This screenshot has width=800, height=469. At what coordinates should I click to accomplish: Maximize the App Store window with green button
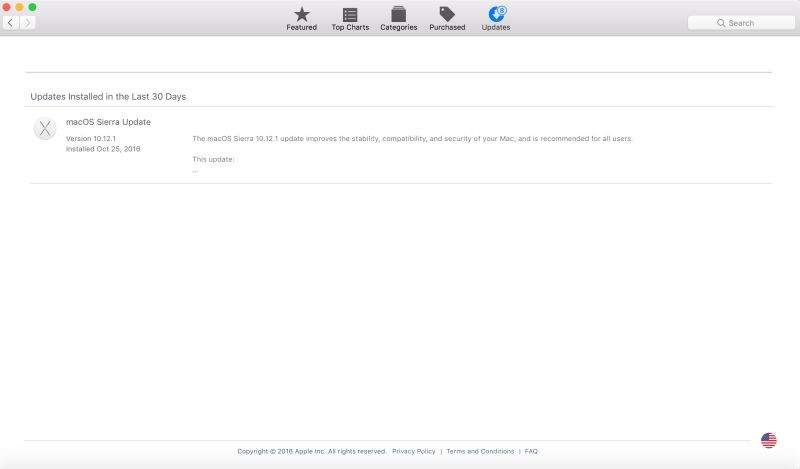(32, 7)
